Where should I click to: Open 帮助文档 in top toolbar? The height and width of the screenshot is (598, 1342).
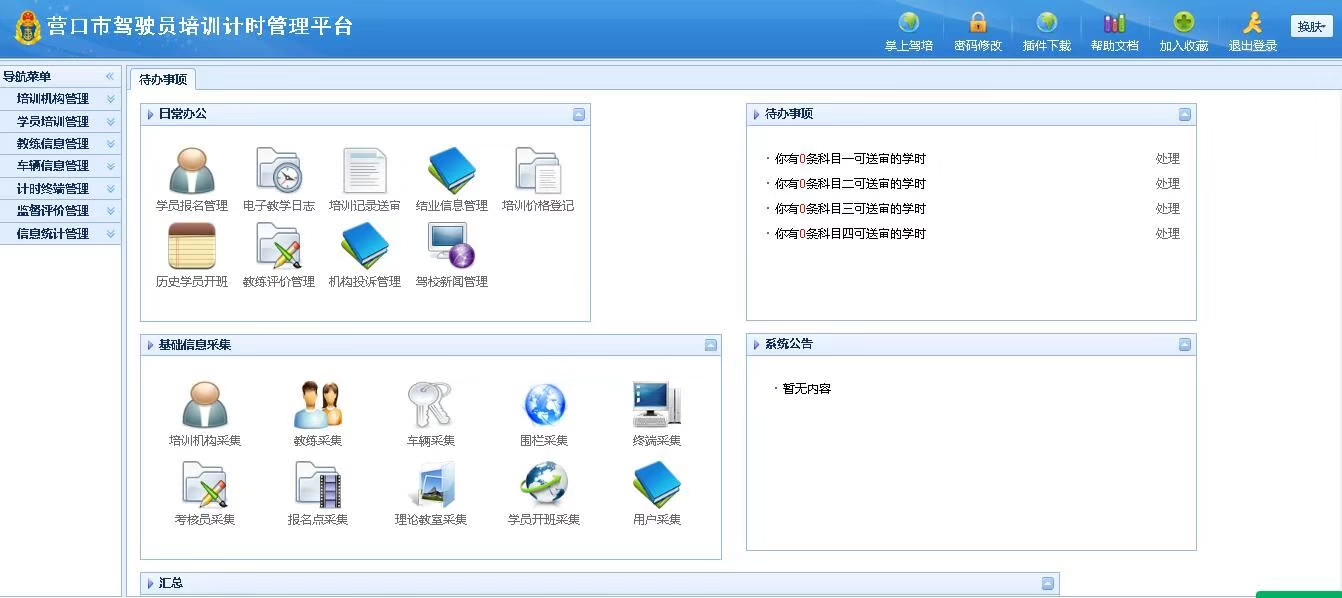click(x=1115, y=31)
